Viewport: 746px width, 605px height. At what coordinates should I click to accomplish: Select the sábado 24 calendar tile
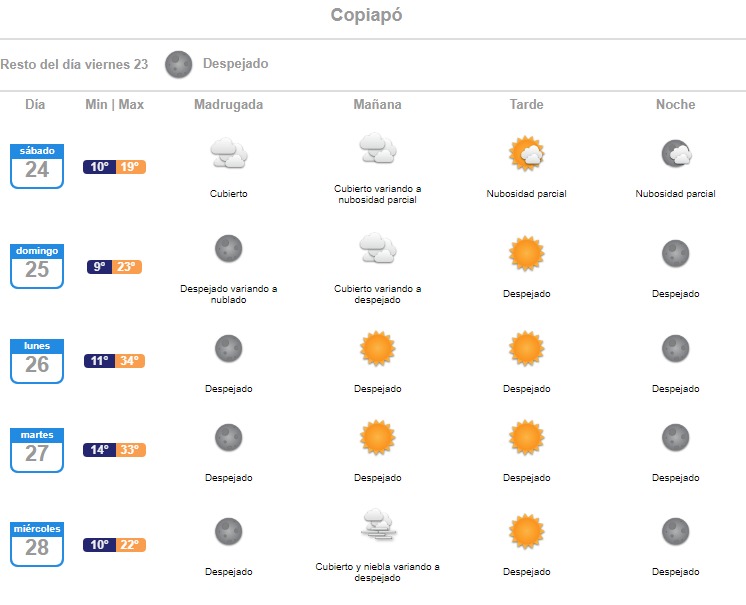(x=37, y=165)
